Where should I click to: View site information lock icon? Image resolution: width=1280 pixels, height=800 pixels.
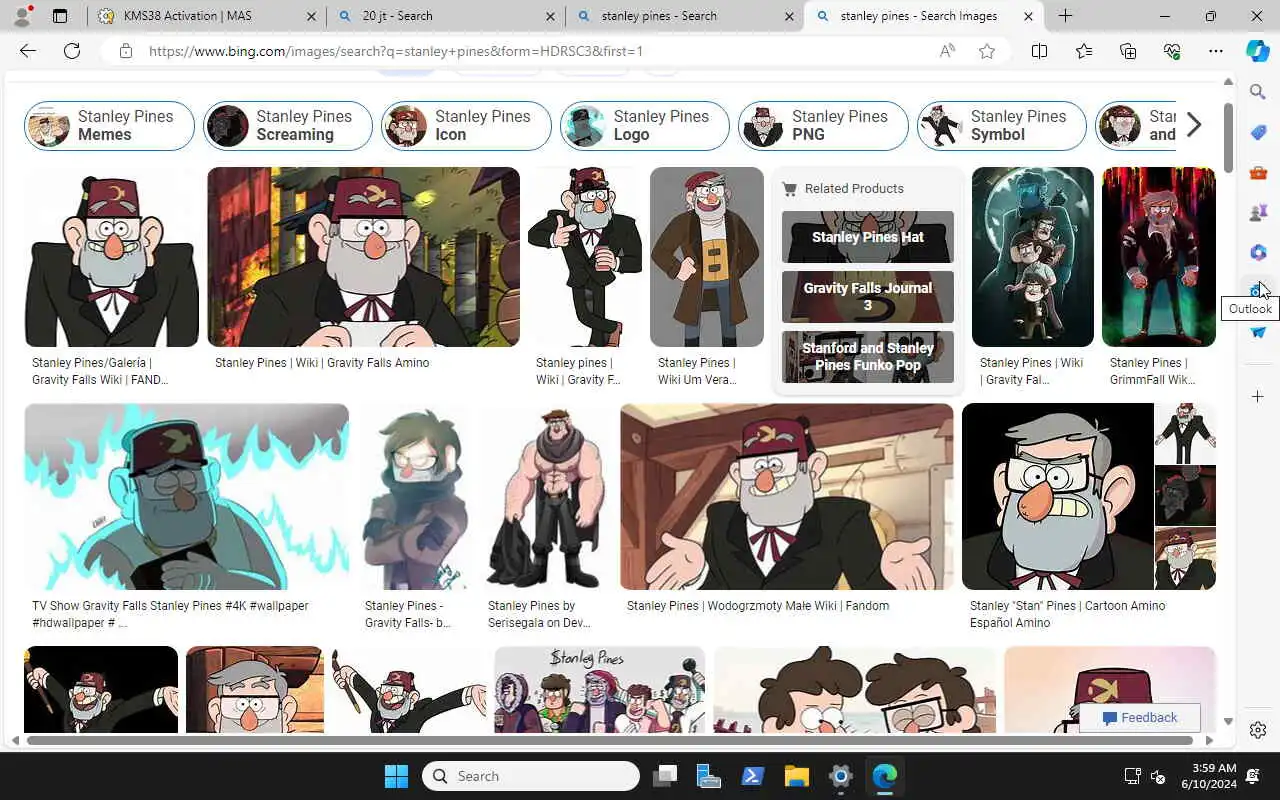pyautogui.click(x=125, y=51)
